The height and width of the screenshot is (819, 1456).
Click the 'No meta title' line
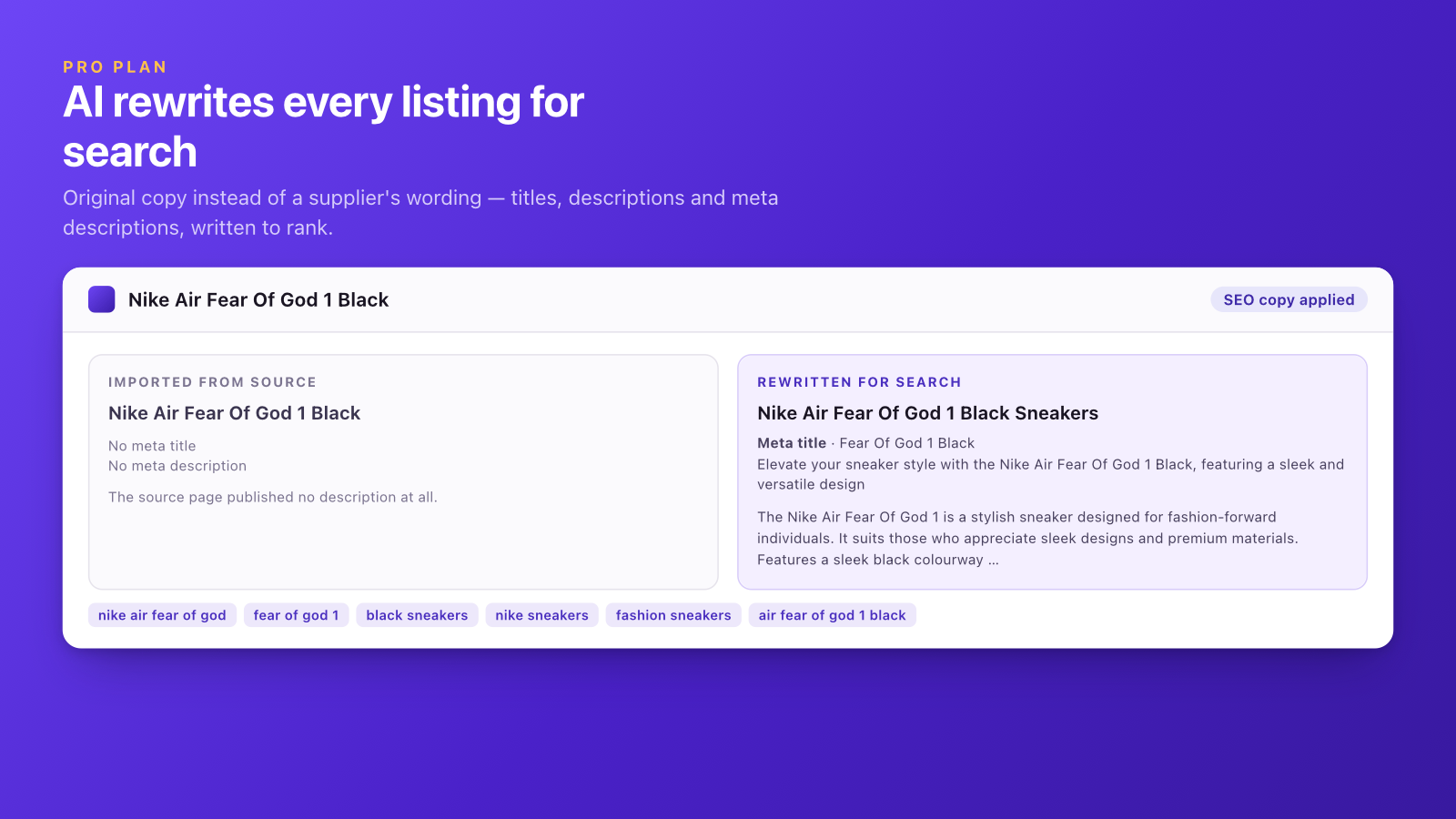(152, 446)
